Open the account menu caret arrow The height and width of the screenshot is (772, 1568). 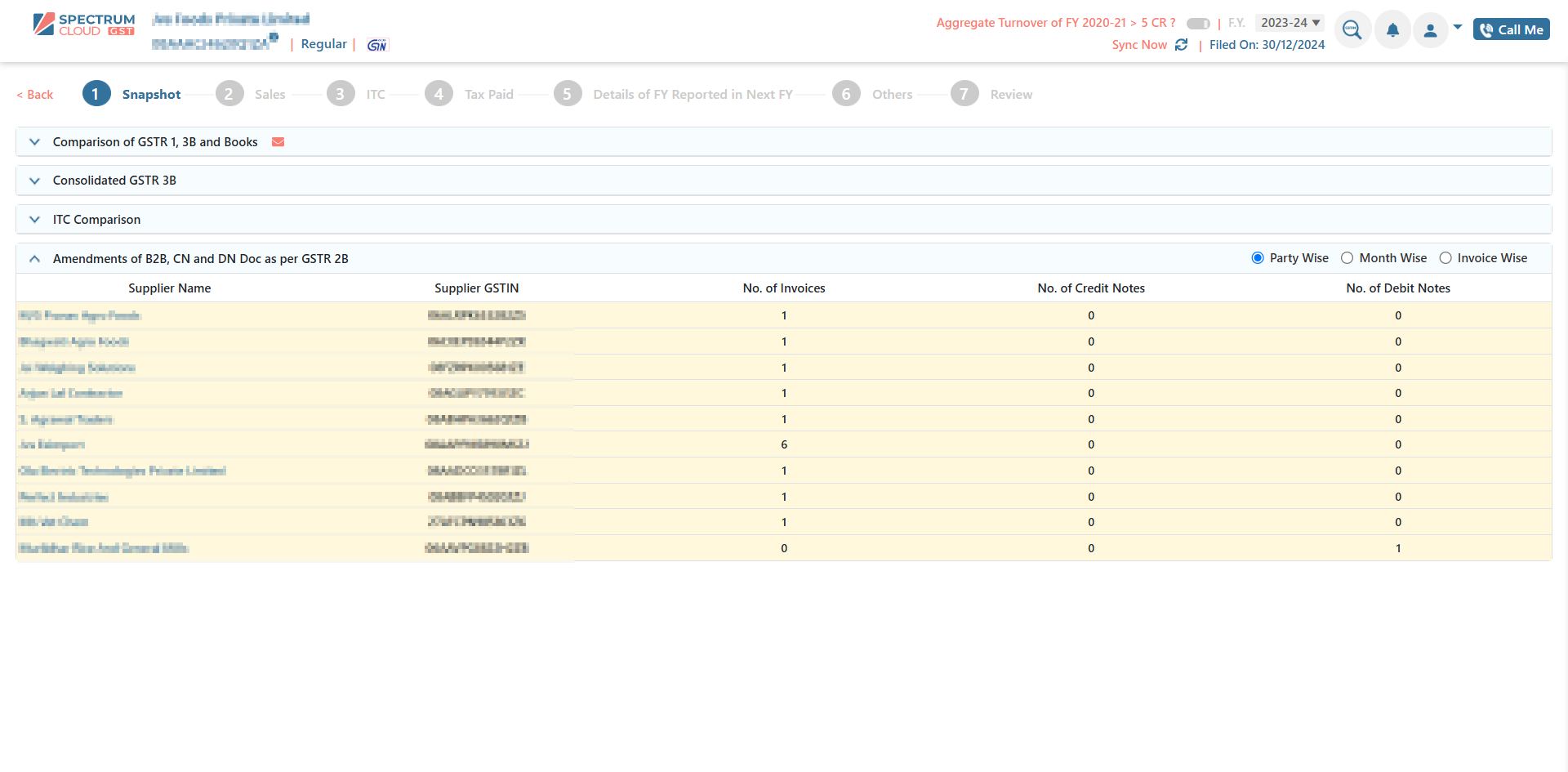[x=1458, y=27]
